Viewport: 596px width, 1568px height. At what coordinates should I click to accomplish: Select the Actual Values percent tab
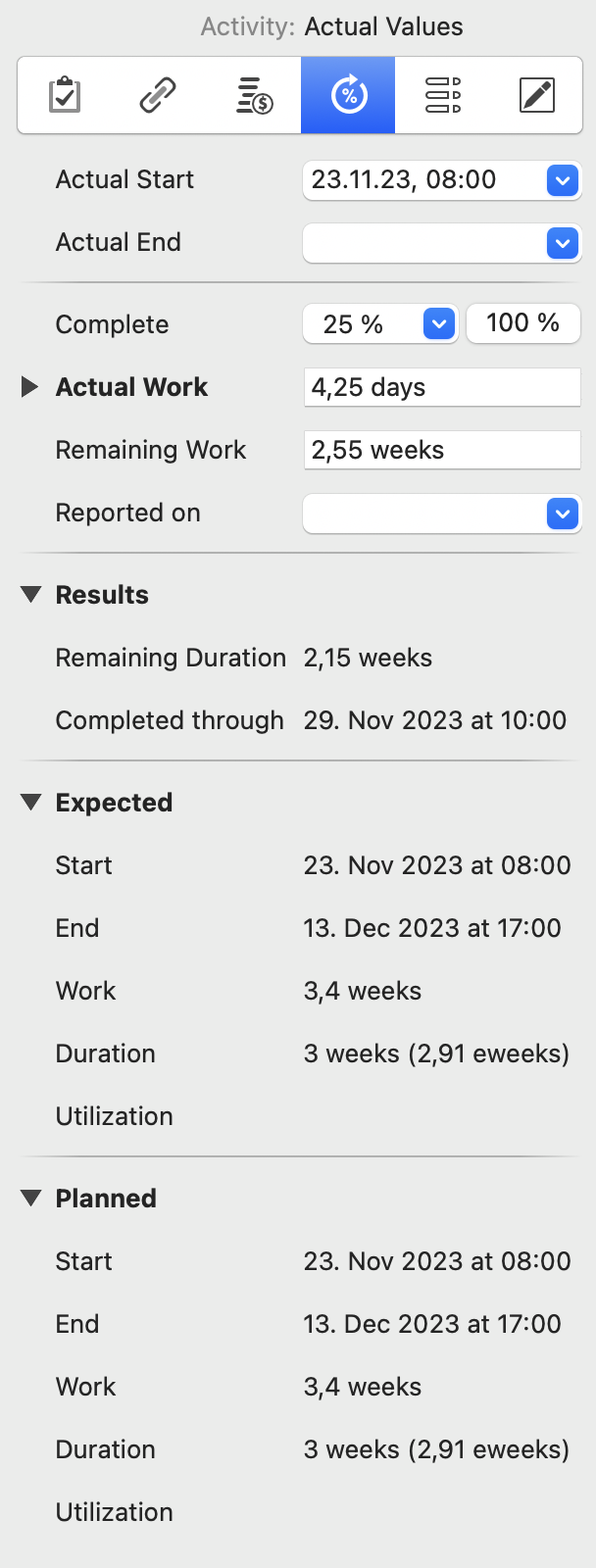[348, 95]
